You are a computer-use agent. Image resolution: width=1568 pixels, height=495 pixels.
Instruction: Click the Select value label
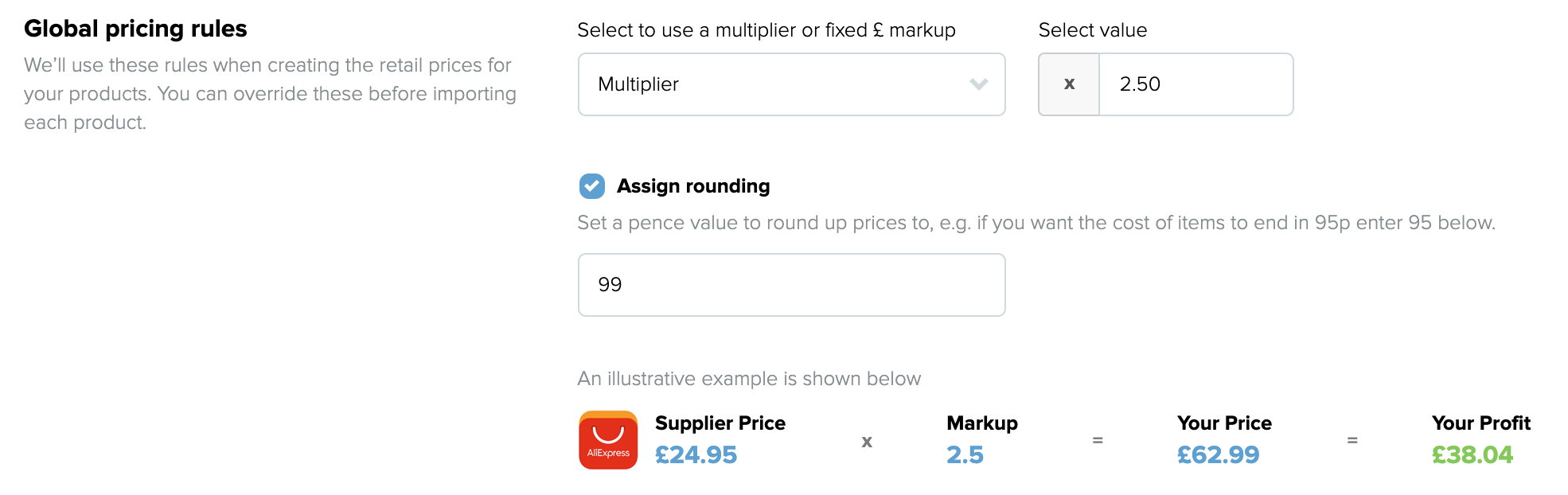pyautogui.click(x=1093, y=30)
